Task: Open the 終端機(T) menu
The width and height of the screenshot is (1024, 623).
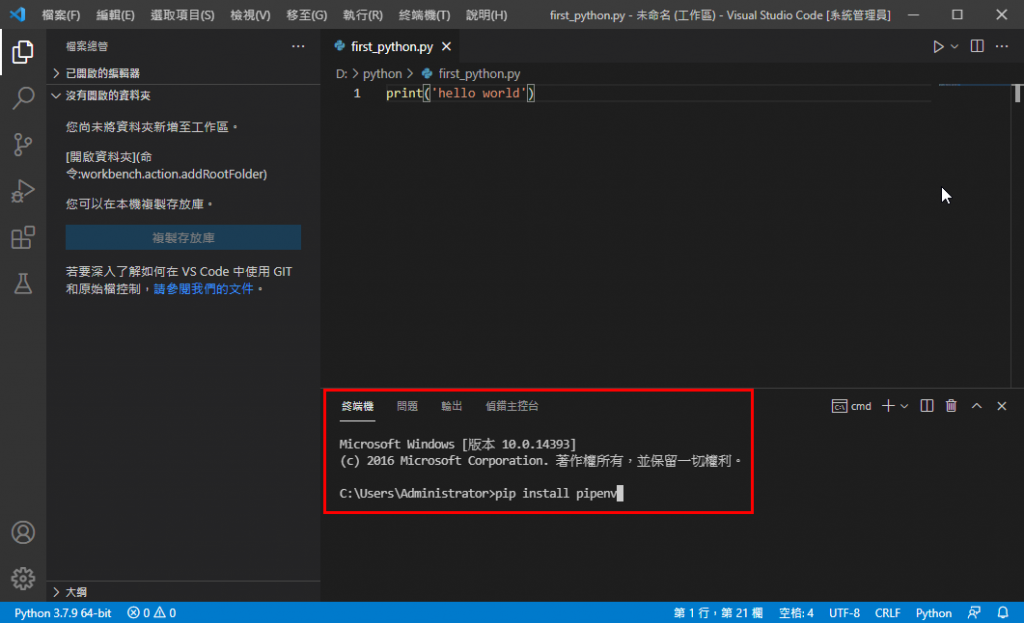Action: point(424,14)
